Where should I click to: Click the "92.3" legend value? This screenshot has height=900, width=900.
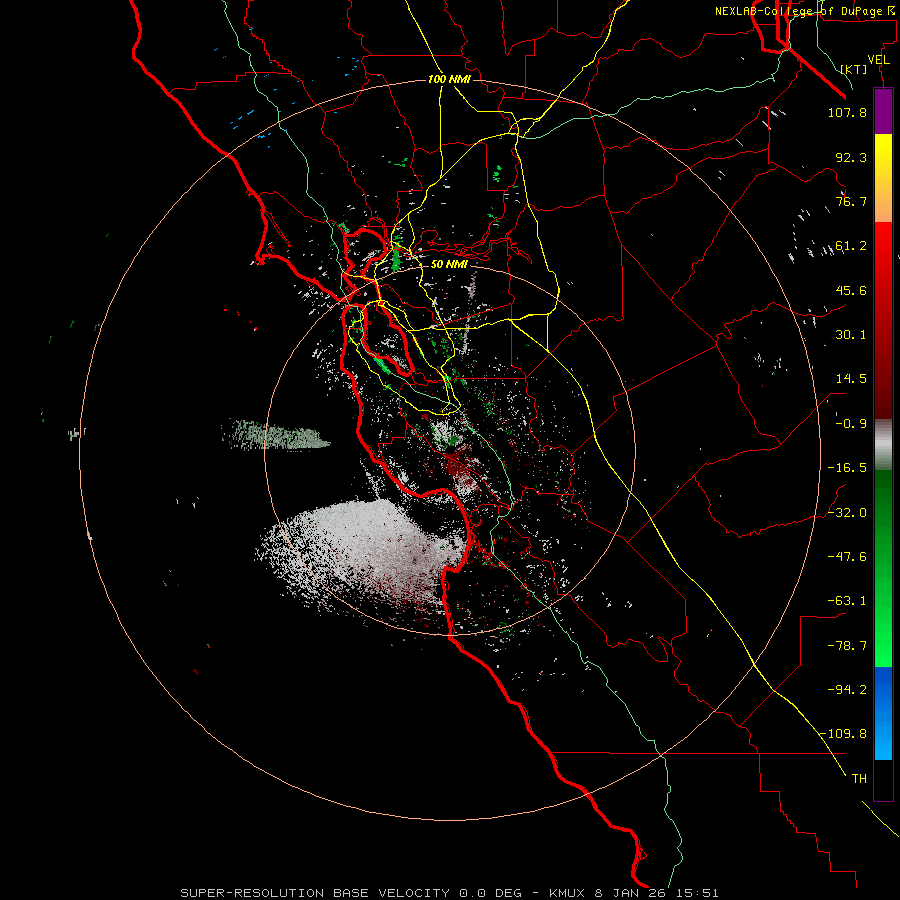point(851,157)
